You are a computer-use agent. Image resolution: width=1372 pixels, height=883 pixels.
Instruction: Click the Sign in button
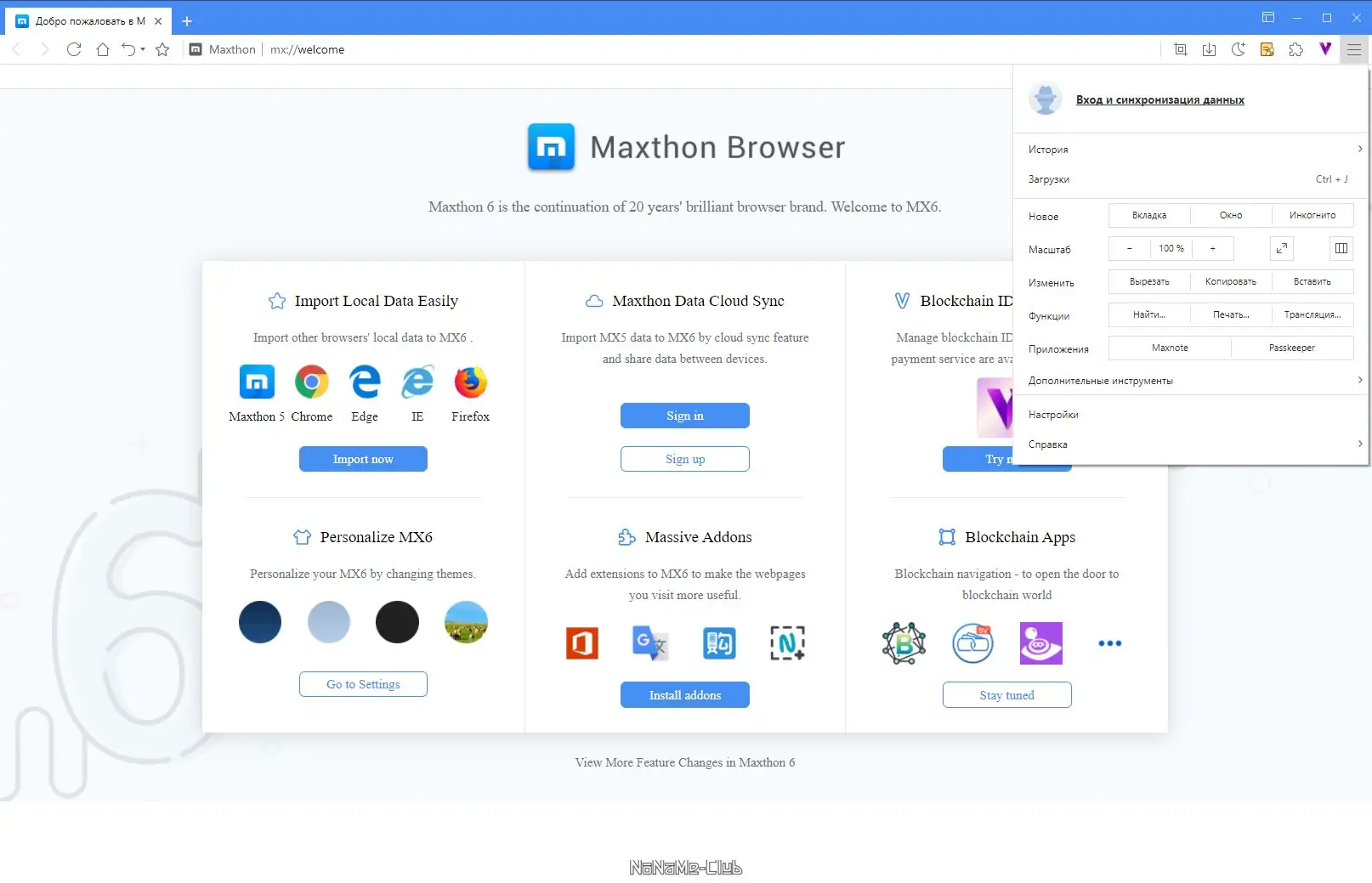click(x=685, y=416)
